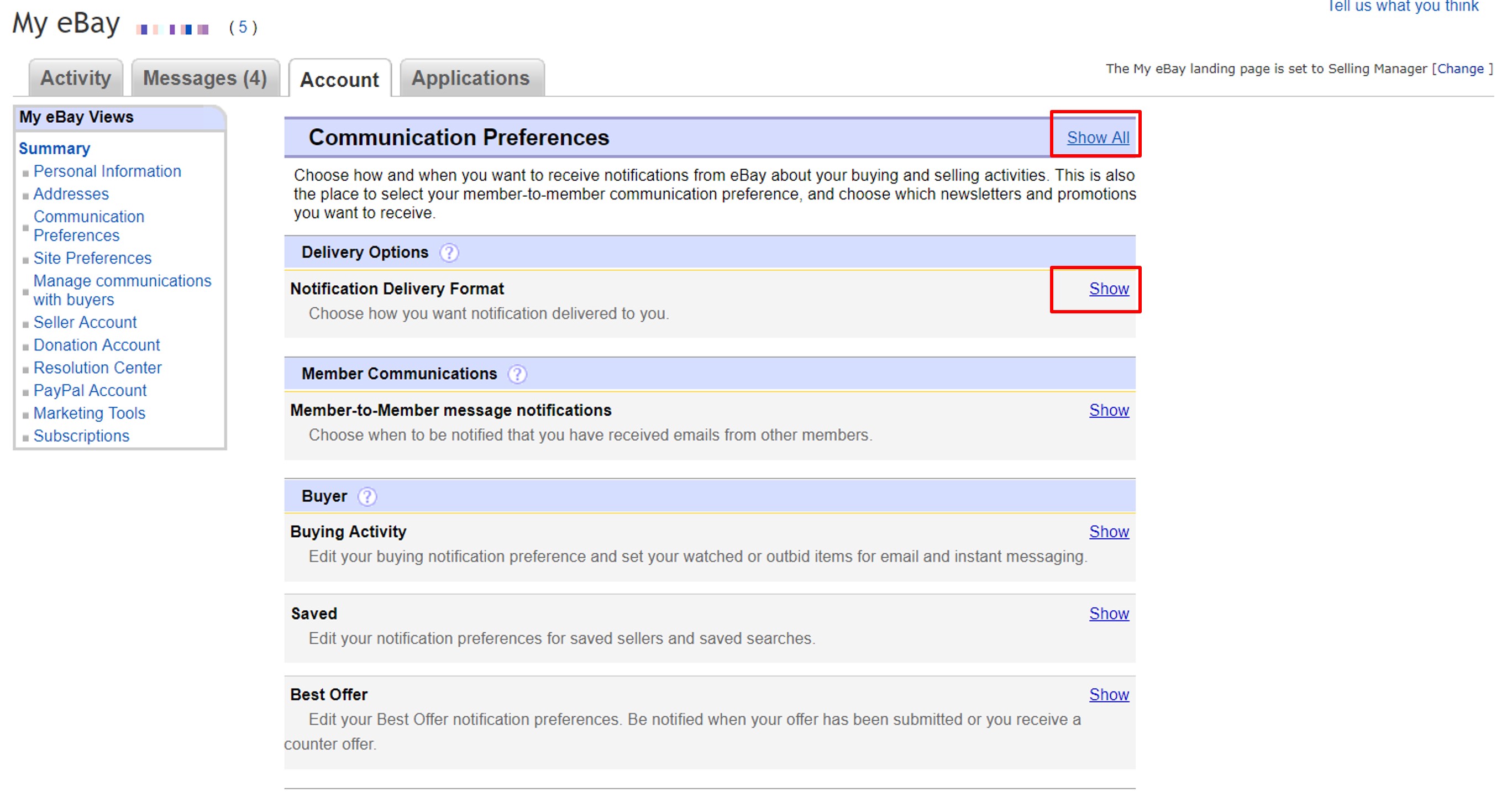Go to the Applications tab
Viewport: 1512px width, 797px height.
[471, 77]
